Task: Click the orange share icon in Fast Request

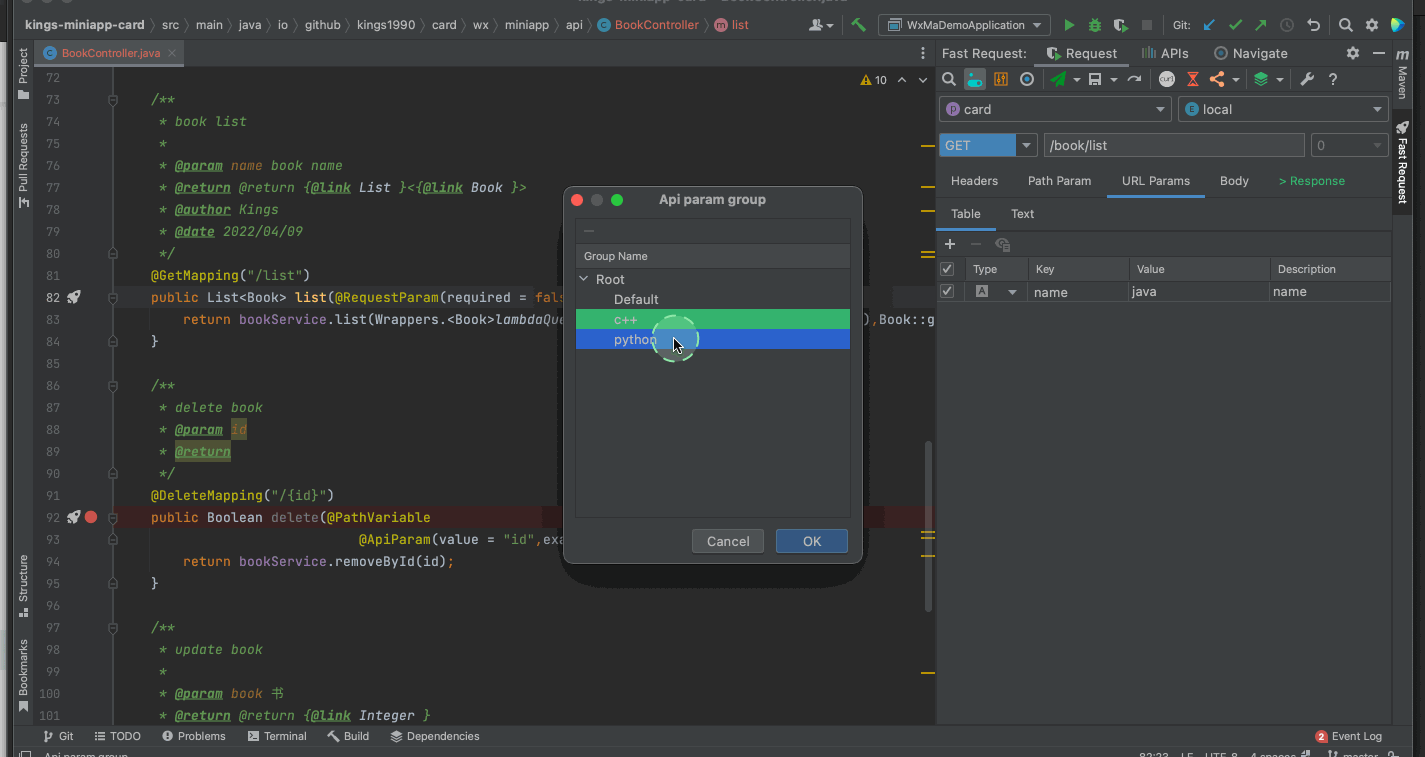Action: (1217, 80)
